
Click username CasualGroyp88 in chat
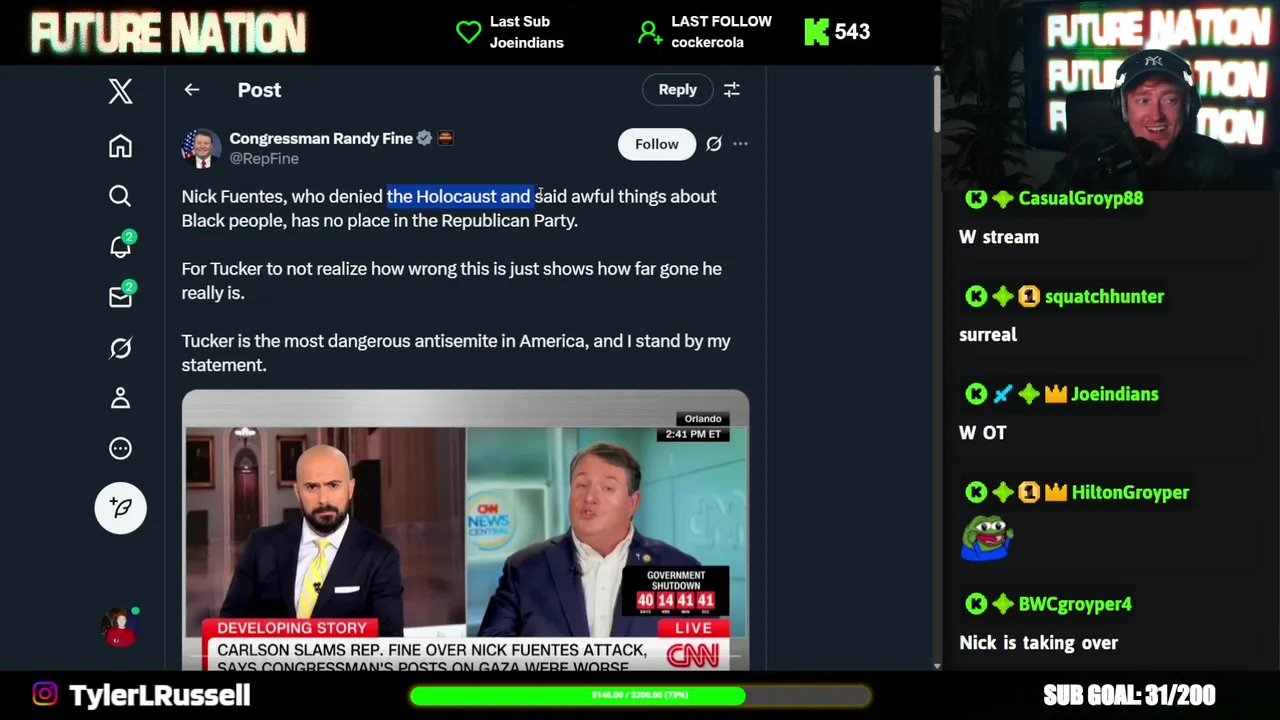1080,198
